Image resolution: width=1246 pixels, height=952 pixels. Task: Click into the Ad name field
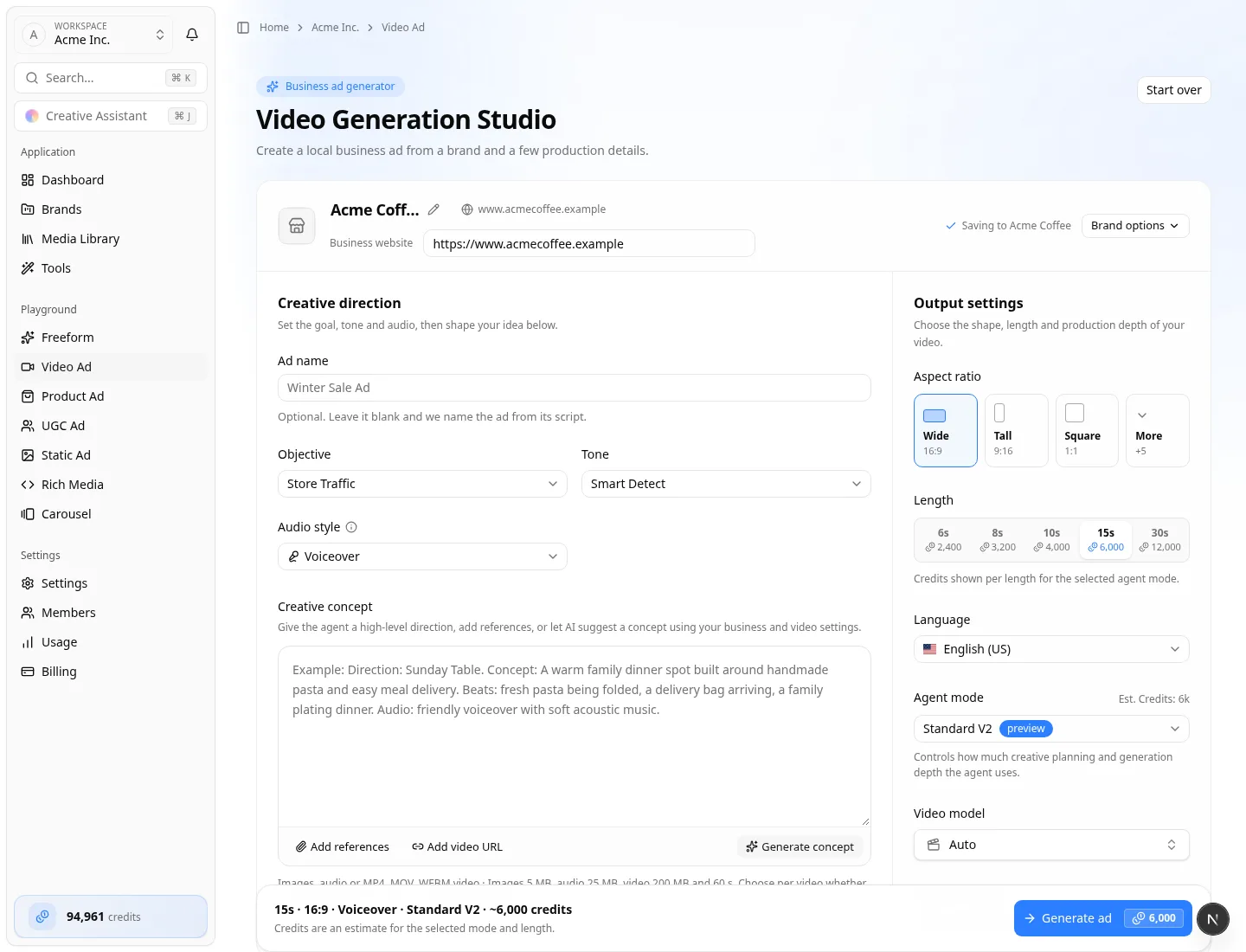(x=575, y=388)
